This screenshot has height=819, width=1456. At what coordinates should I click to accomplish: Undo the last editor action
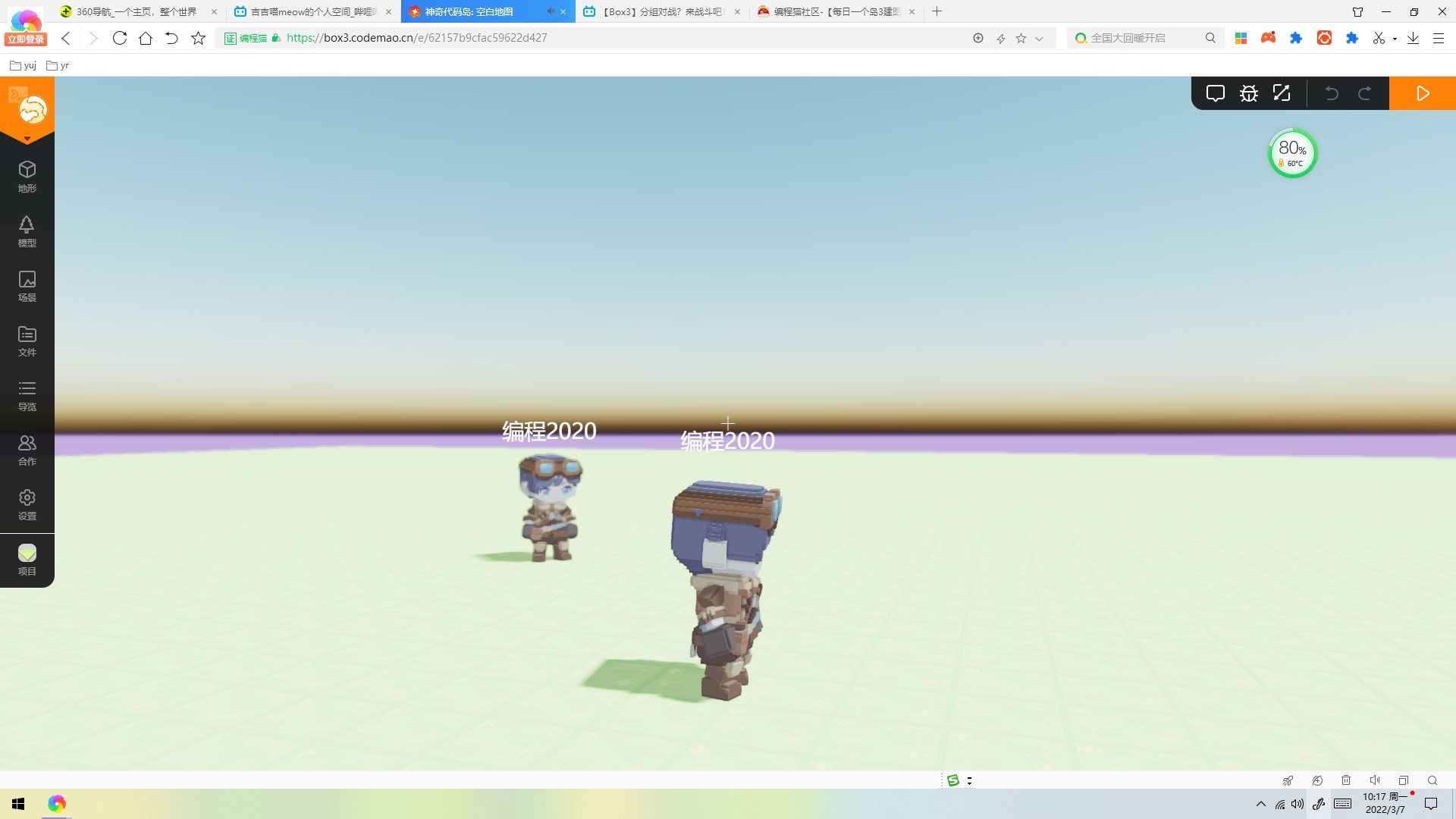[x=1332, y=93]
